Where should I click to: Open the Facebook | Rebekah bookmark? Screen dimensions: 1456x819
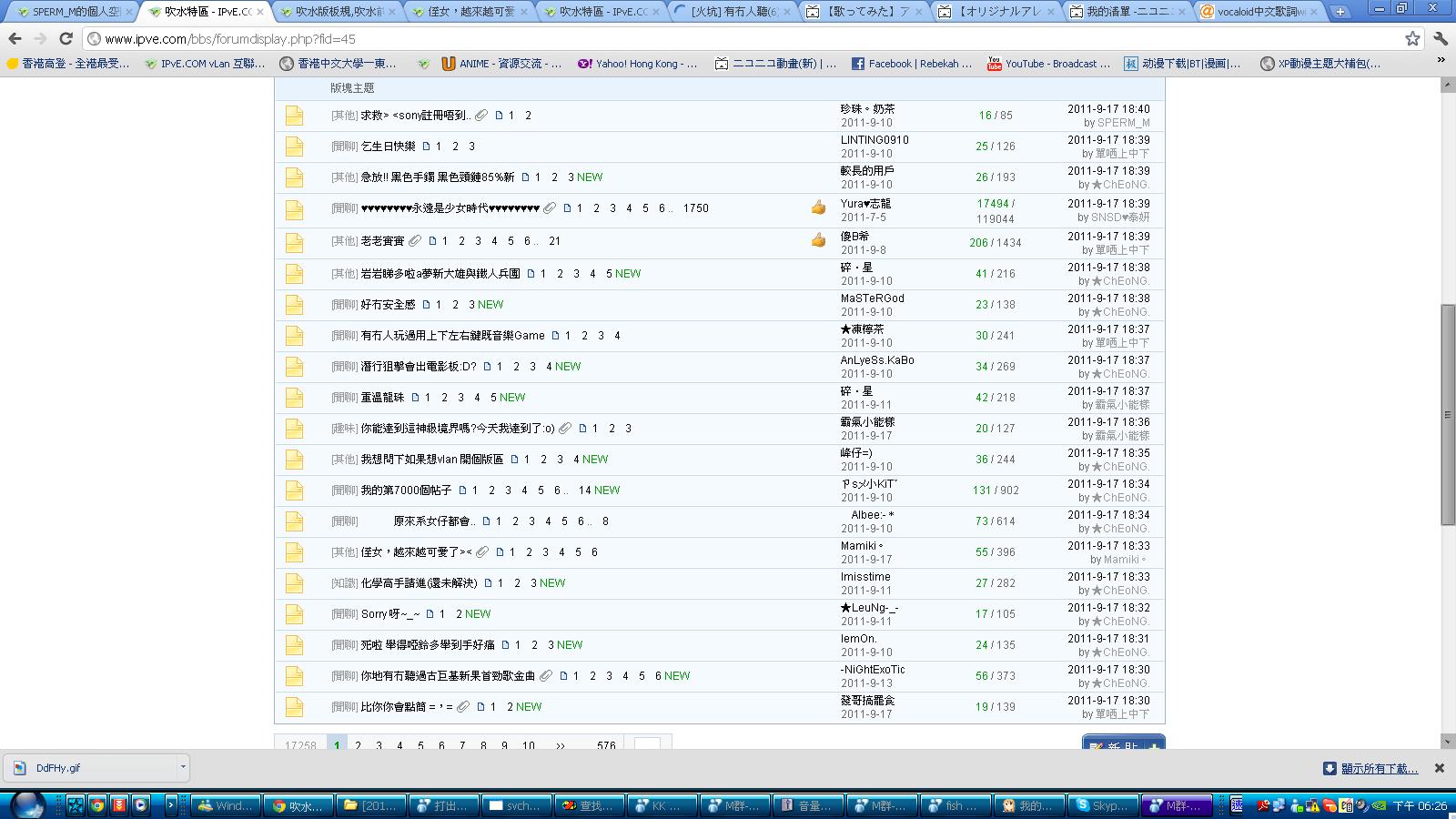coord(911,64)
